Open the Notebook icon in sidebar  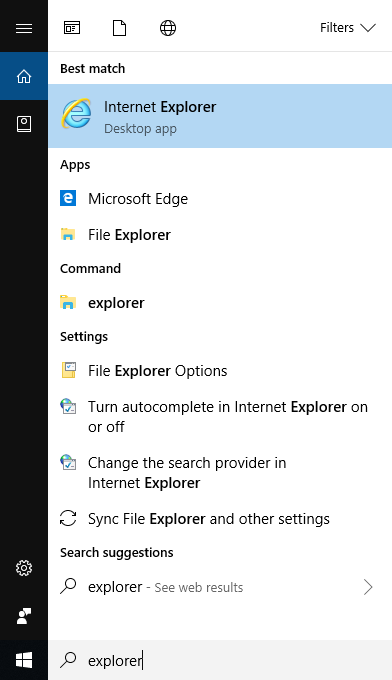[x=24, y=124]
